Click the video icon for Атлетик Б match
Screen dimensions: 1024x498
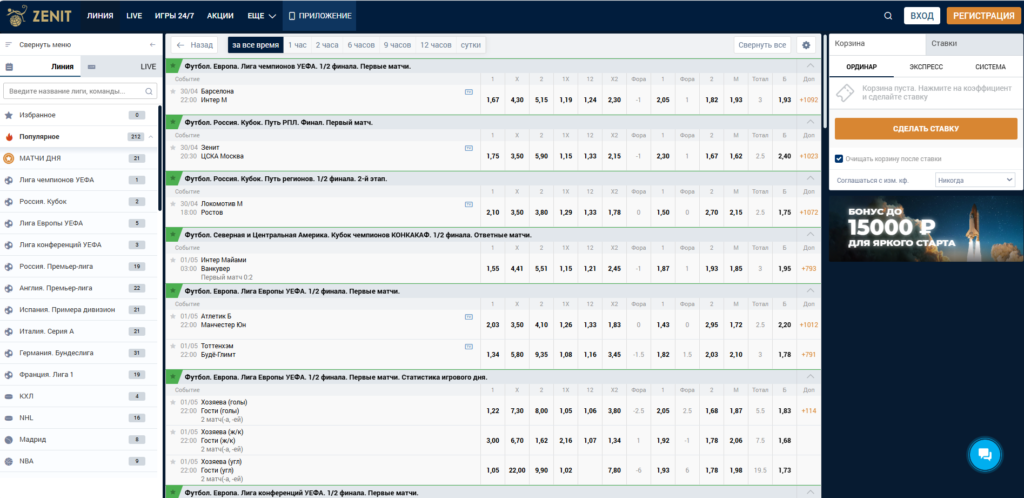pos(468,317)
